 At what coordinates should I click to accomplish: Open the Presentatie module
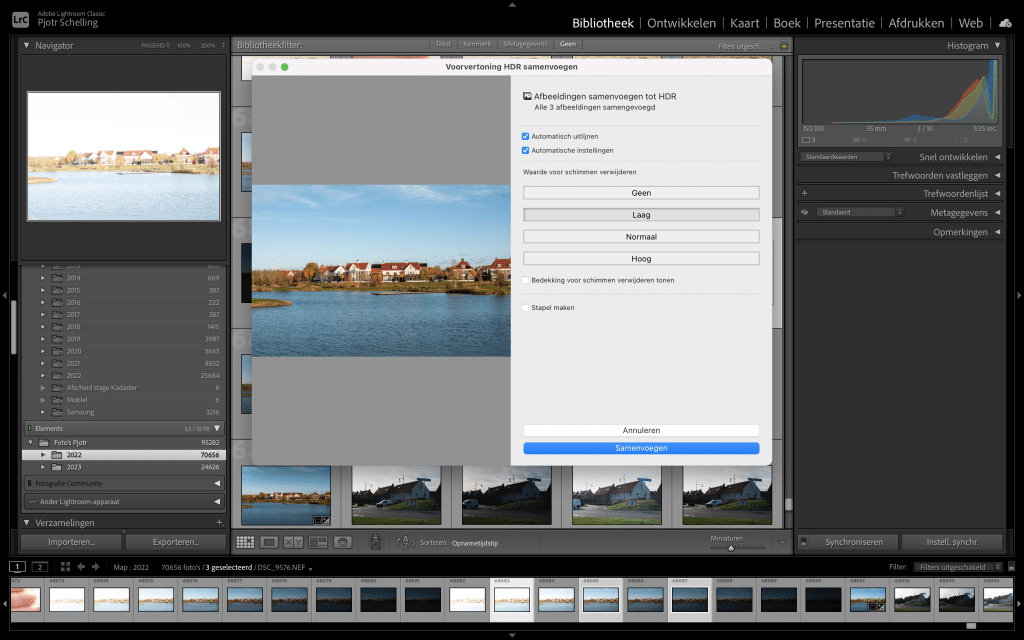[x=844, y=24]
